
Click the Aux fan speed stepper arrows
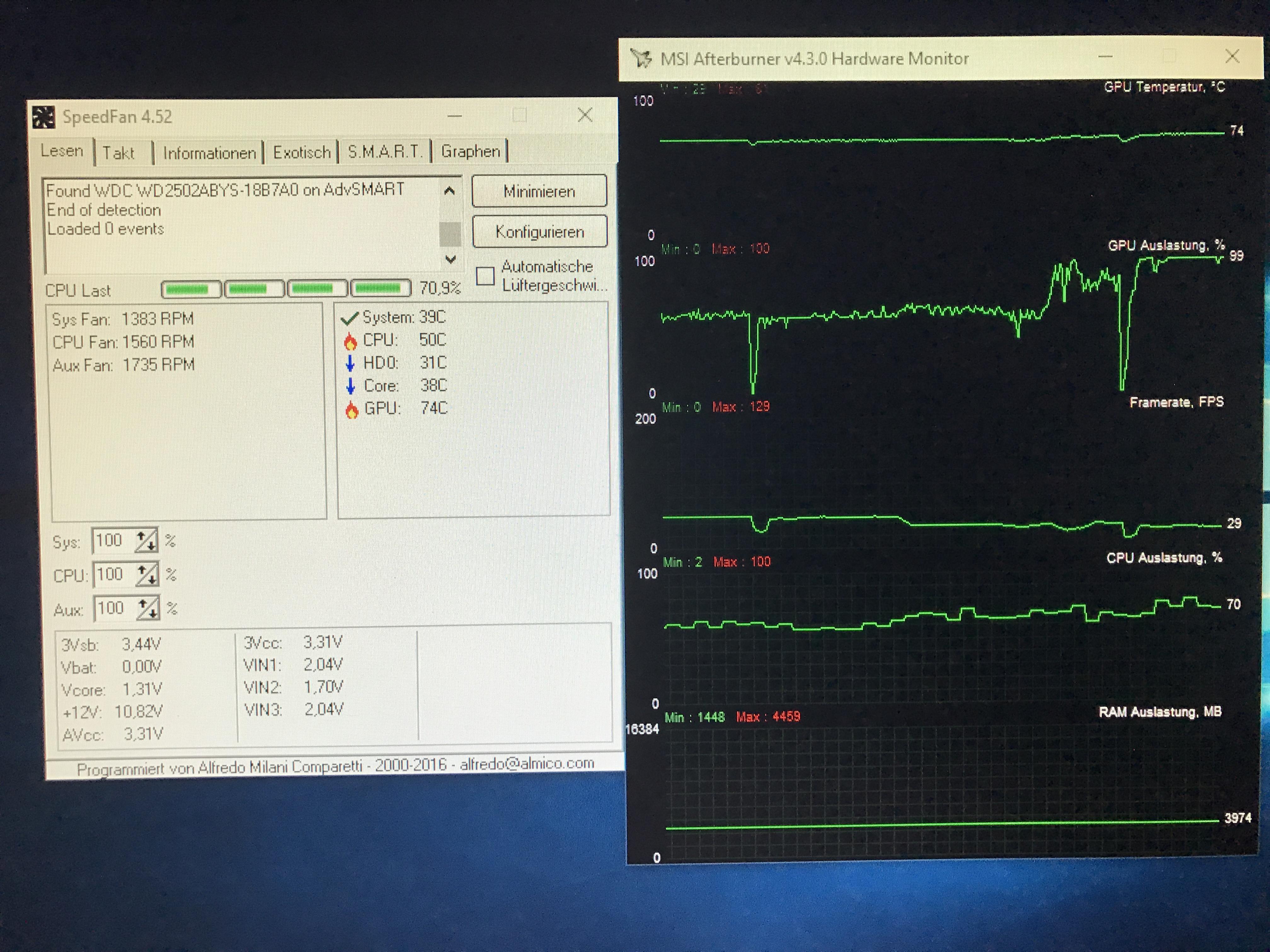tap(147, 609)
